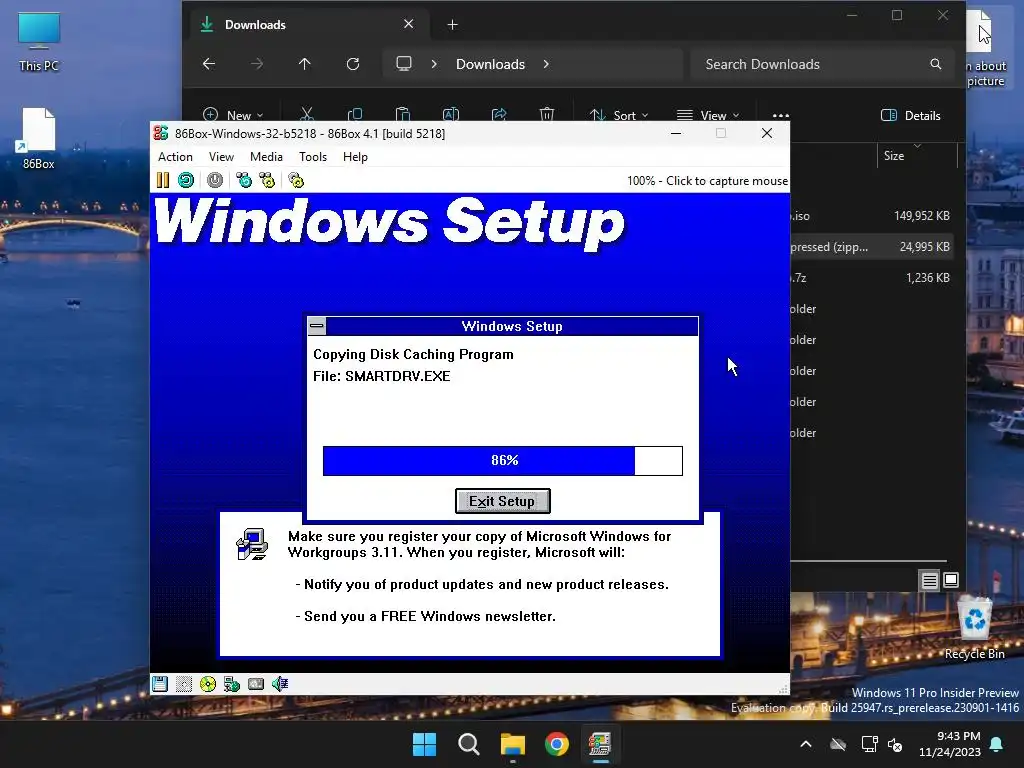The image size is (1024, 768).
Task: Click the Share icon in Explorer toolbar
Action: (499, 115)
